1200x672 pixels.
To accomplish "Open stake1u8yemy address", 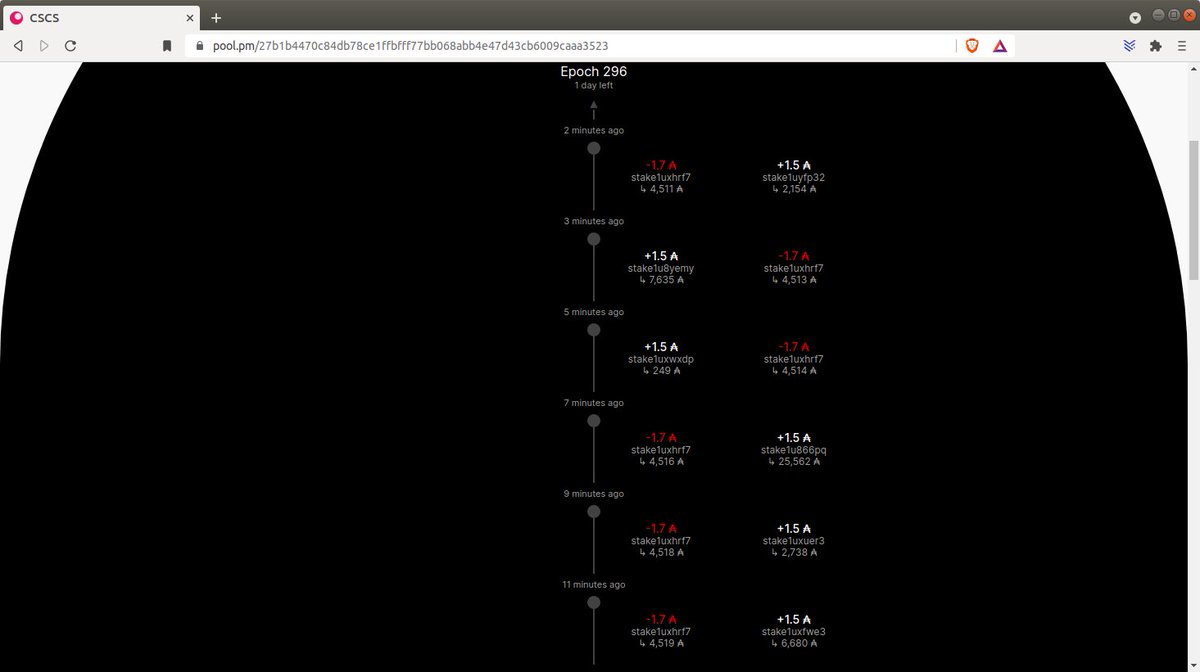I will [x=661, y=268].
